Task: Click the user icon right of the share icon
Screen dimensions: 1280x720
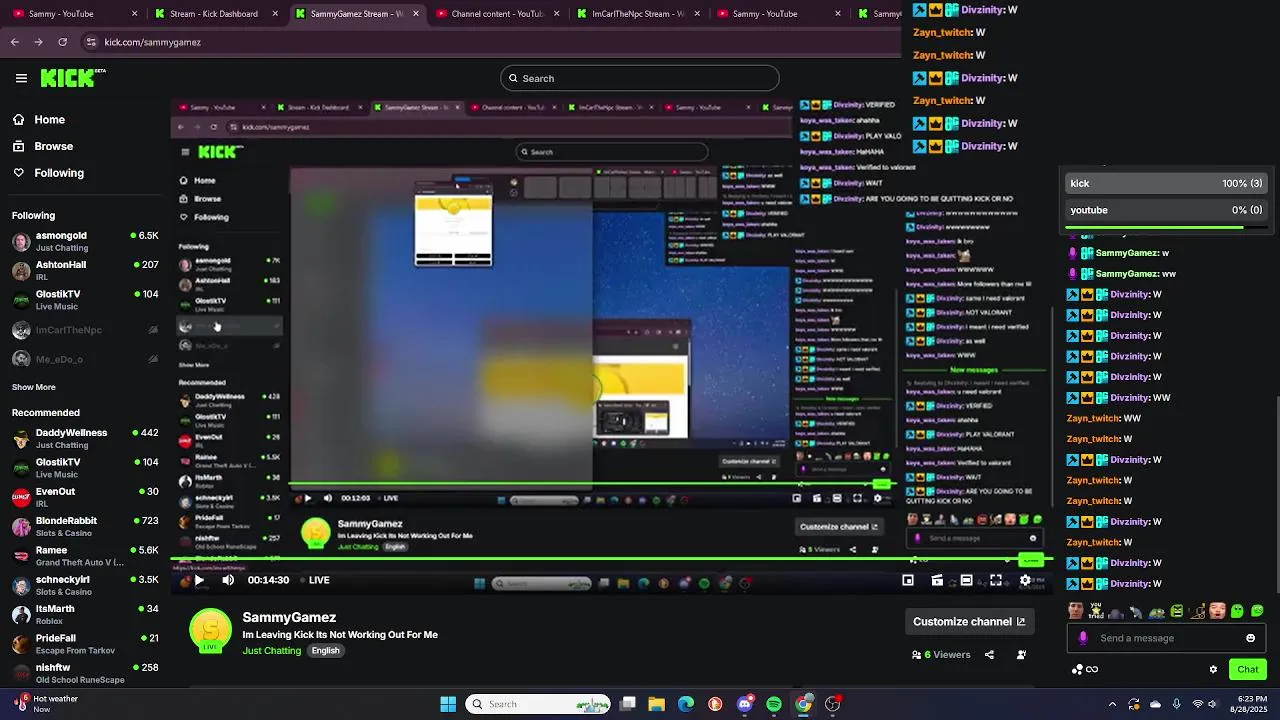Action: [1021, 655]
